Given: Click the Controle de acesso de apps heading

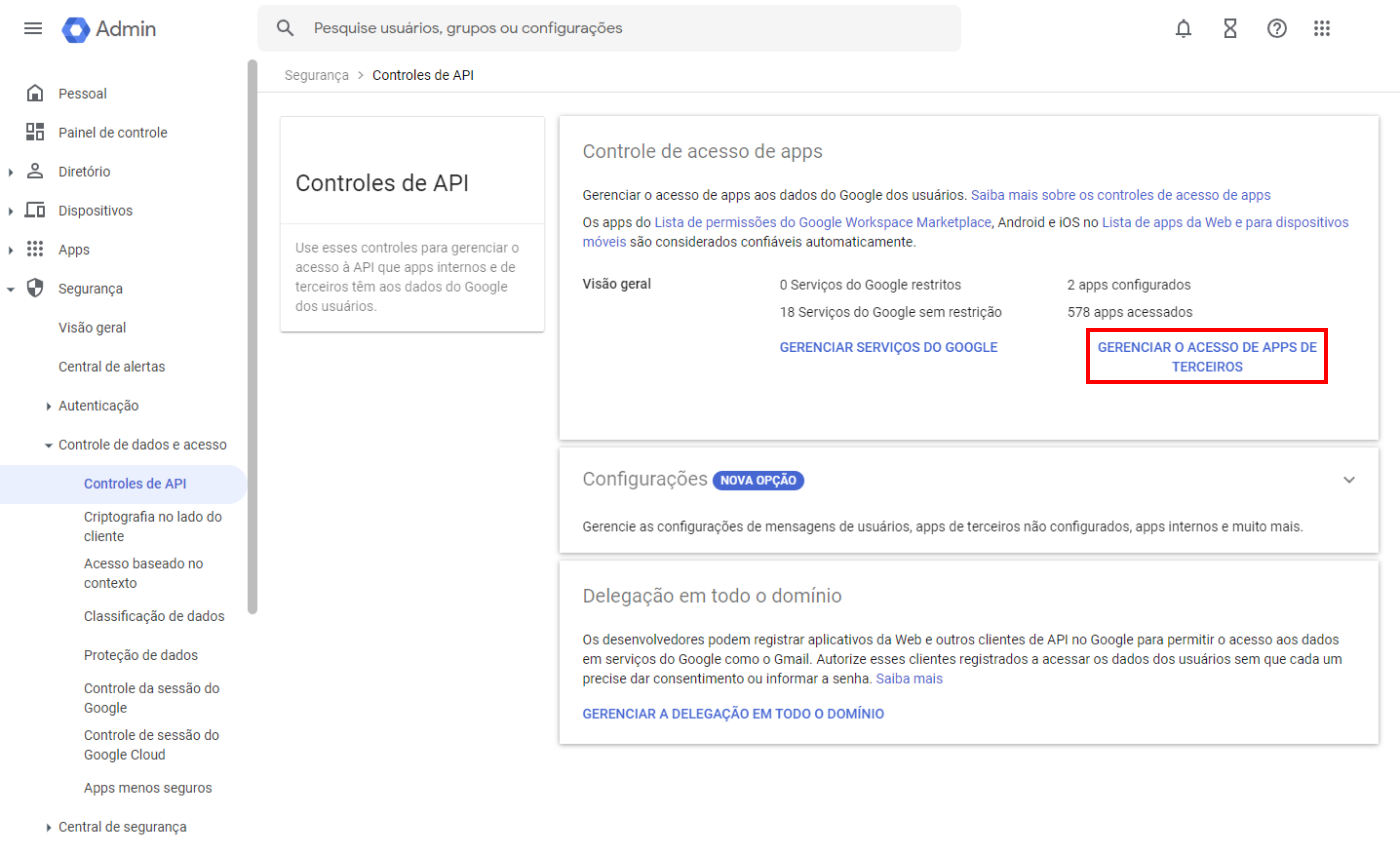Looking at the screenshot, I should click(702, 151).
